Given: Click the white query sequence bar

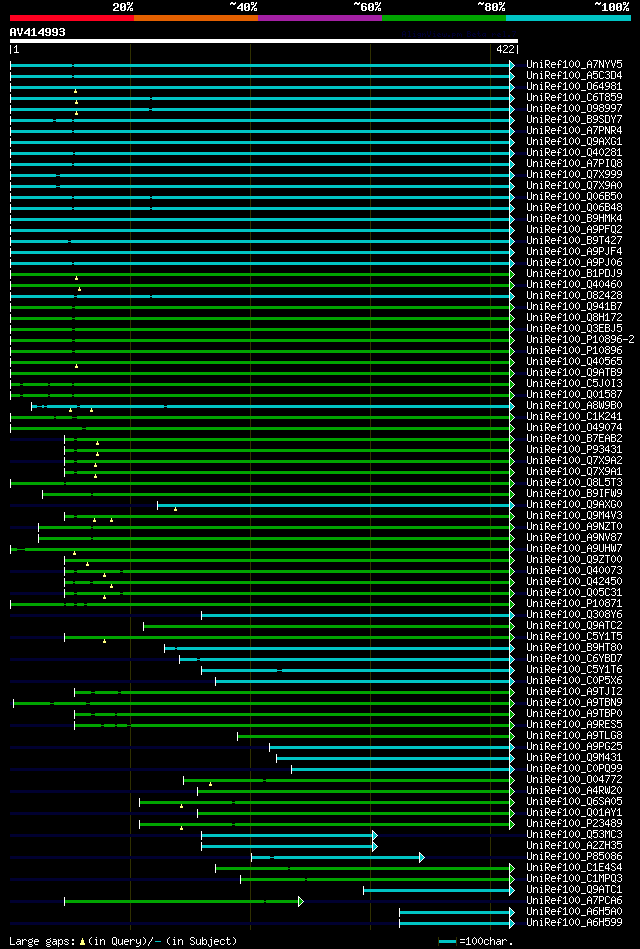Looking at the screenshot, I should click(263, 41).
